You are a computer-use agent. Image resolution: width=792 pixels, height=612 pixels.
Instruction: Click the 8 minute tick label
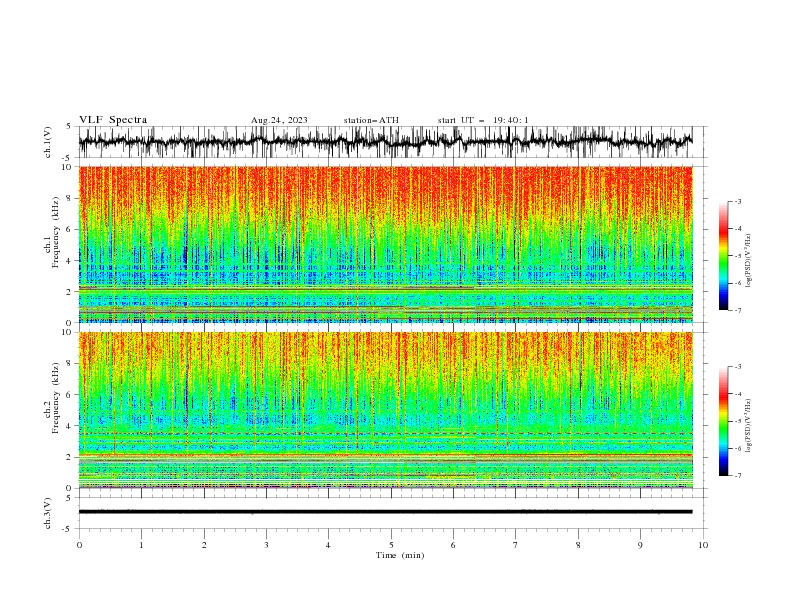[578, 545]
